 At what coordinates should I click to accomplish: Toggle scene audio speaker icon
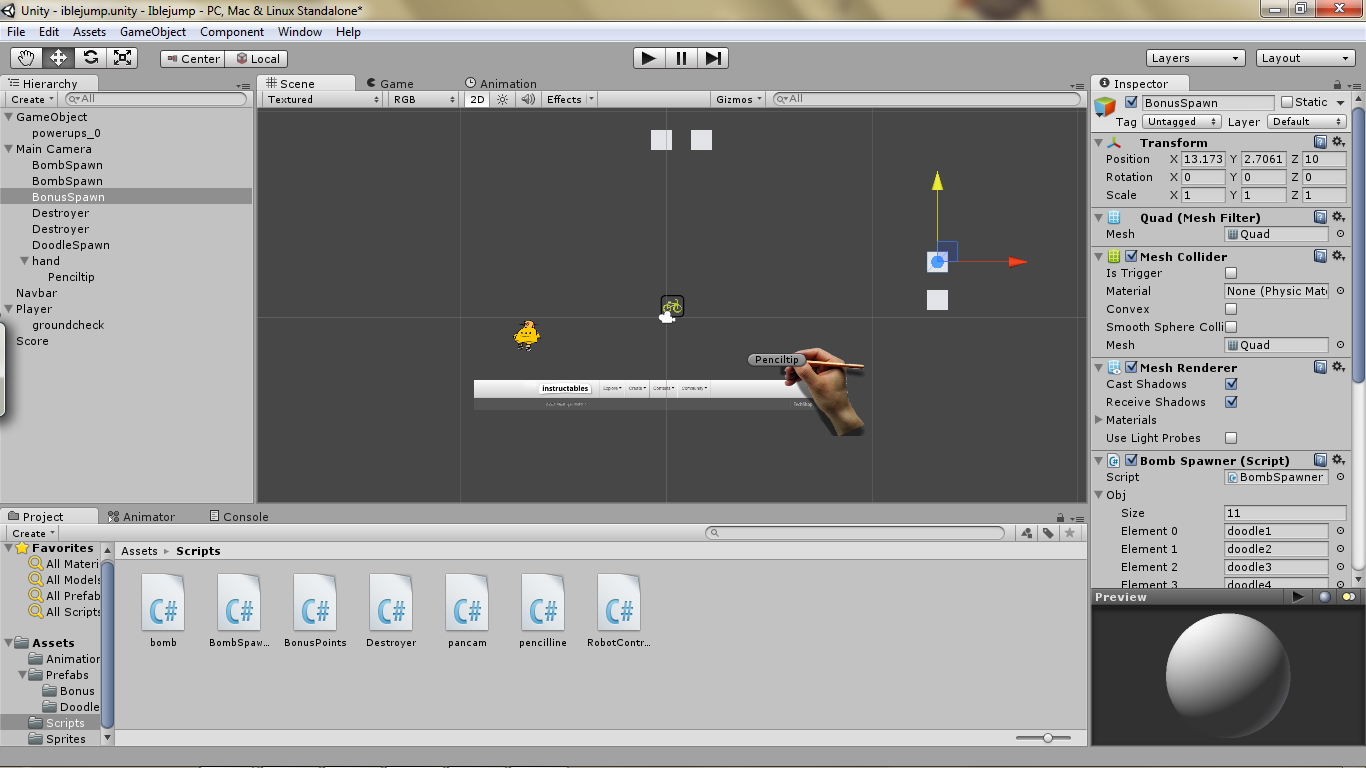coord(527,99)
